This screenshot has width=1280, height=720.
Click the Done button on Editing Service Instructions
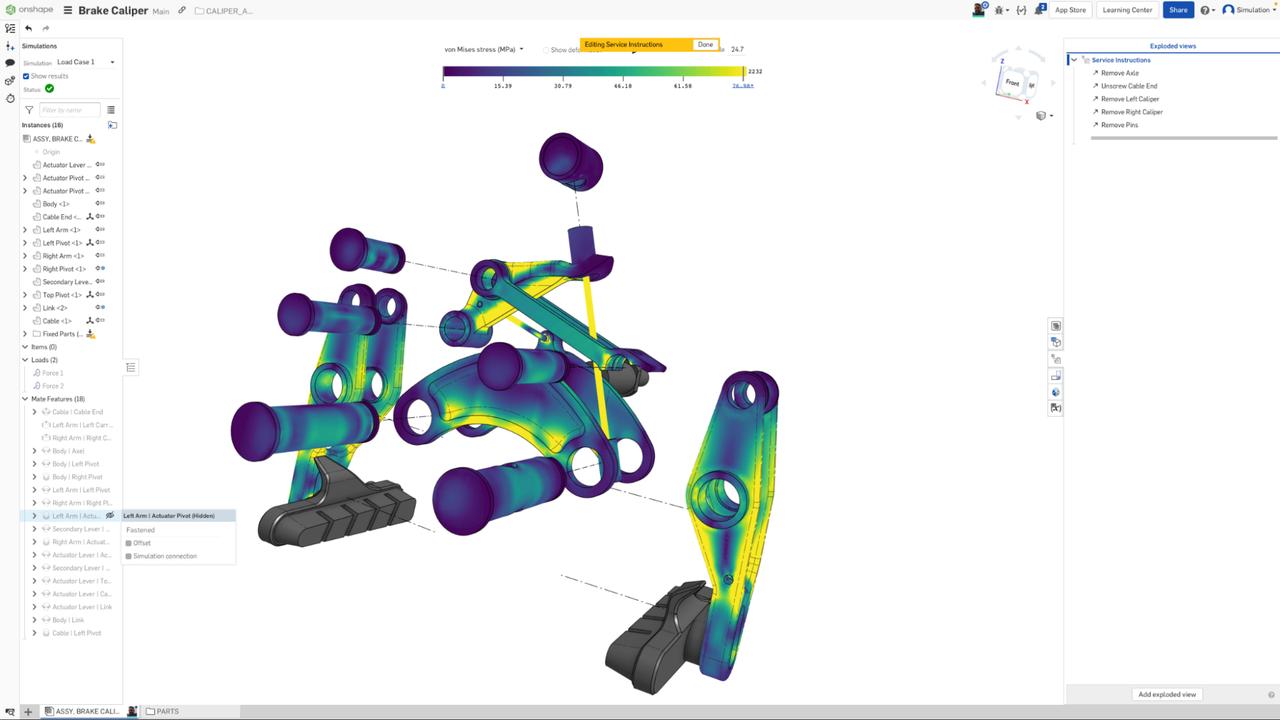[x=704, y=44]
